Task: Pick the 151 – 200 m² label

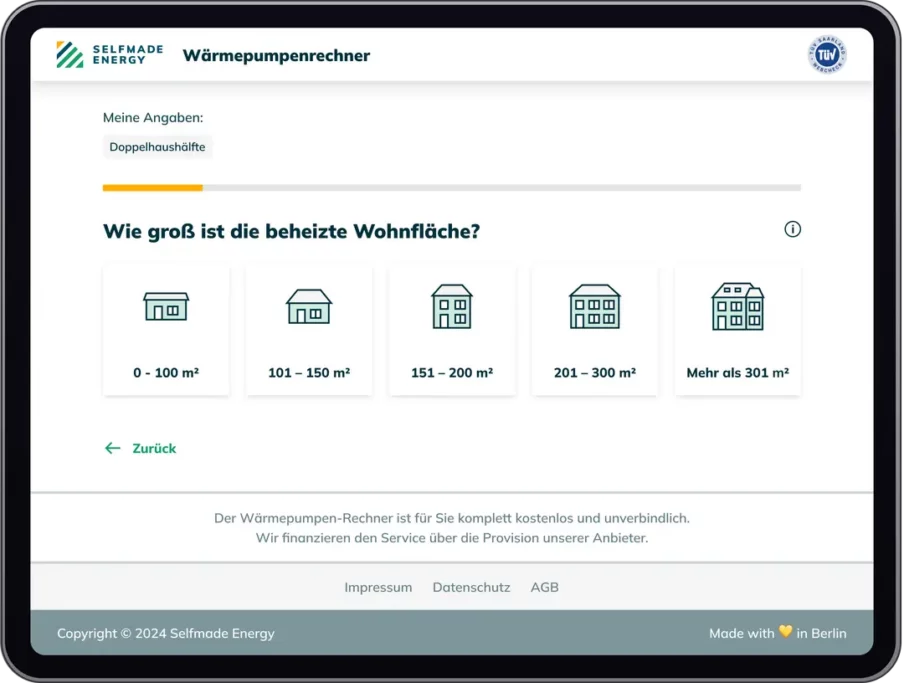Action: pyautogui.click(x=452, y=373)
